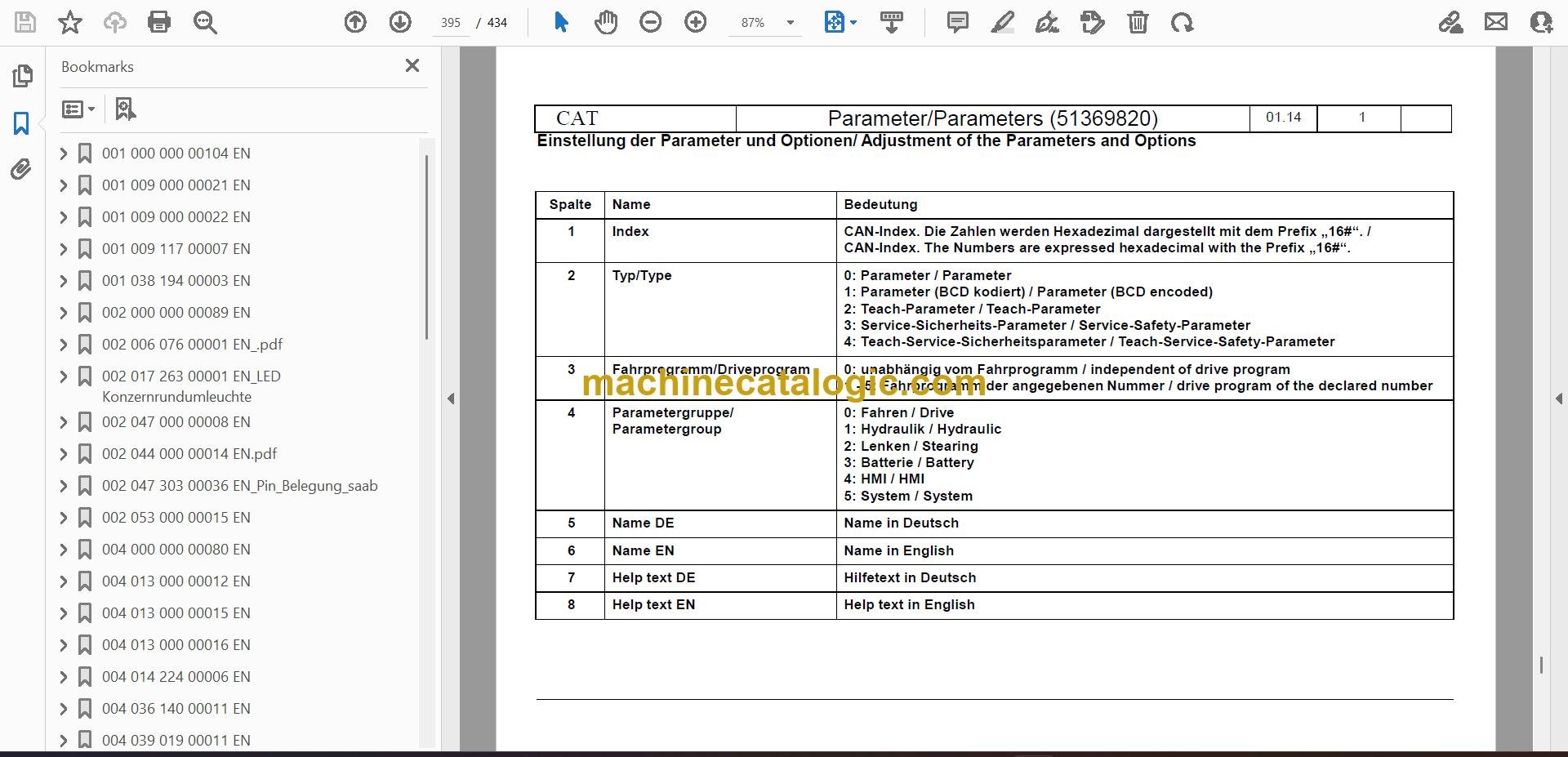This screenshot has height=757, width=1568.
Task: Click the 'Spalte' column header
Action: coord(570,205)
